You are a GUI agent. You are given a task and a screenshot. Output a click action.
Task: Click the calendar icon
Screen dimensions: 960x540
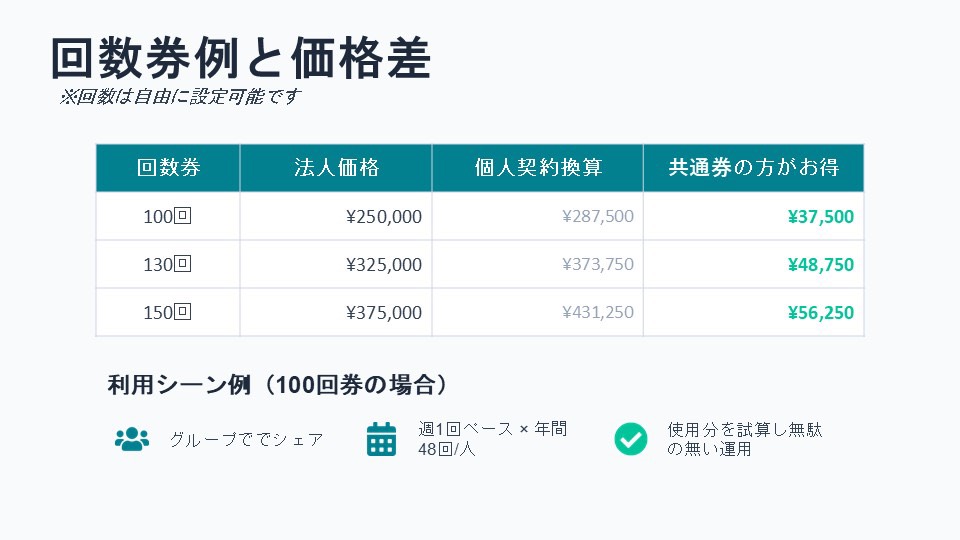click(x=381, y=439)
